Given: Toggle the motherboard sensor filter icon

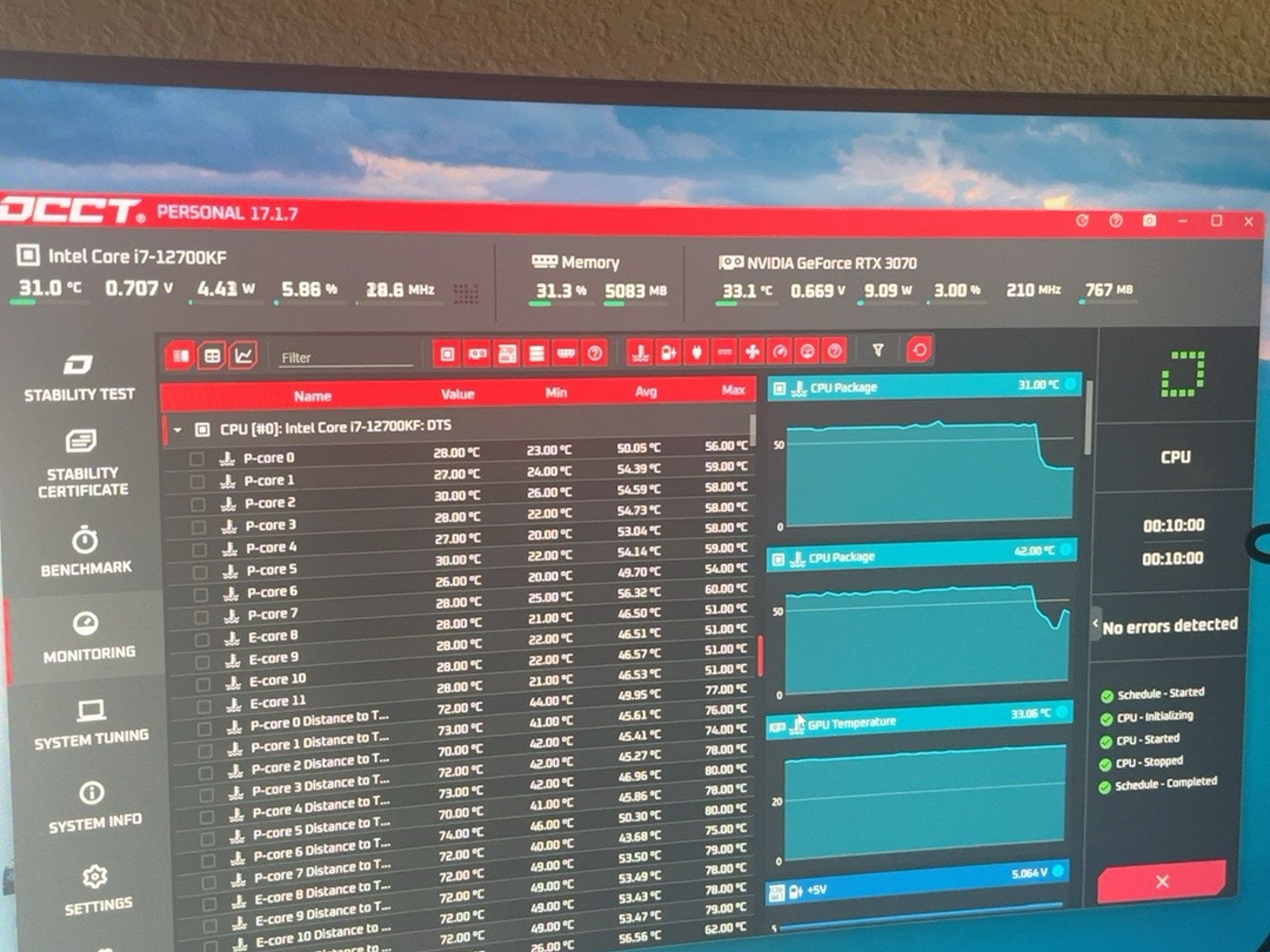Looking at the screenshot, I should coord(507,354).
